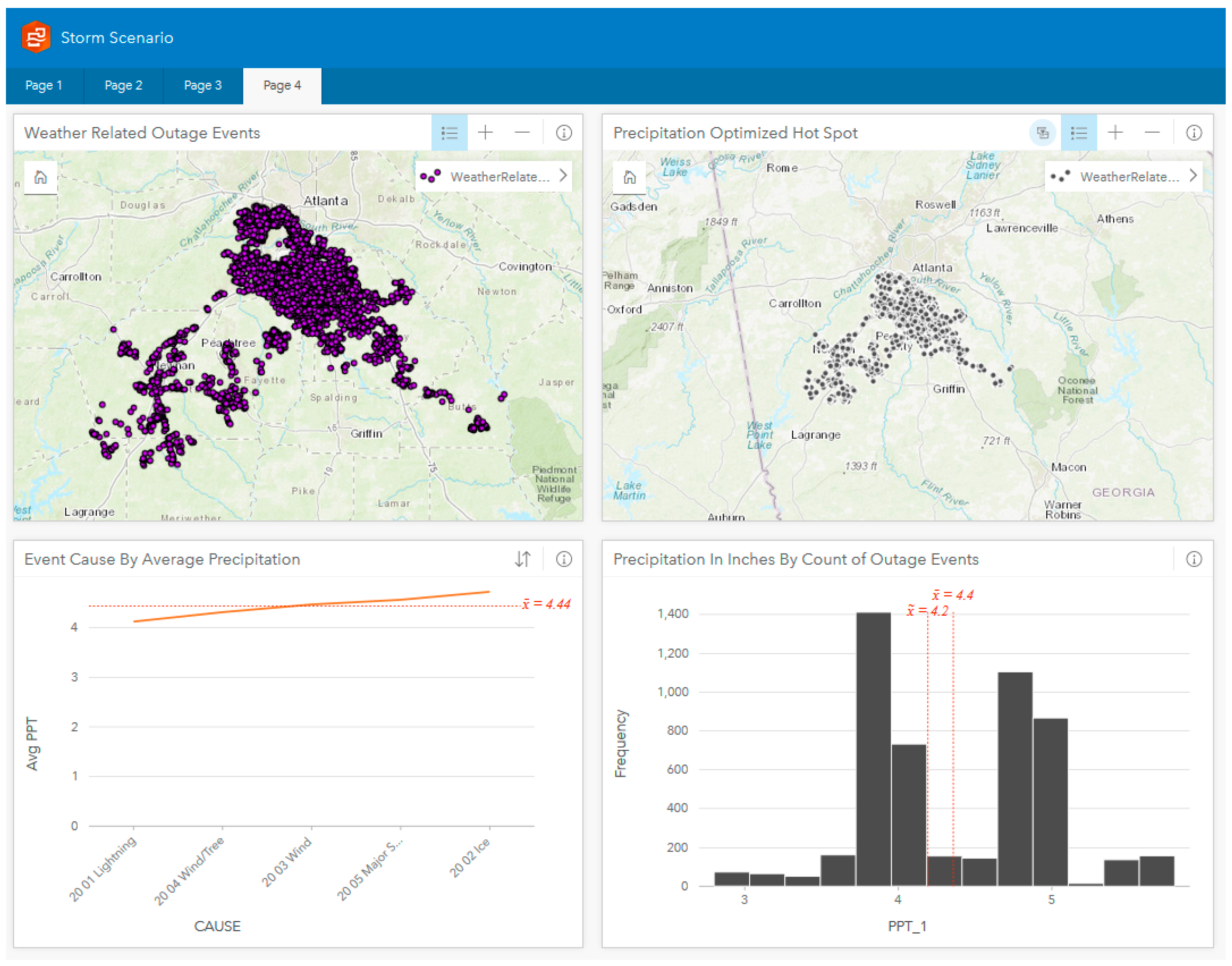This screenshot has height=966, width=1232.
Task: Click home extent button on Hot Spot map
Action: click(x=630, y=178)
